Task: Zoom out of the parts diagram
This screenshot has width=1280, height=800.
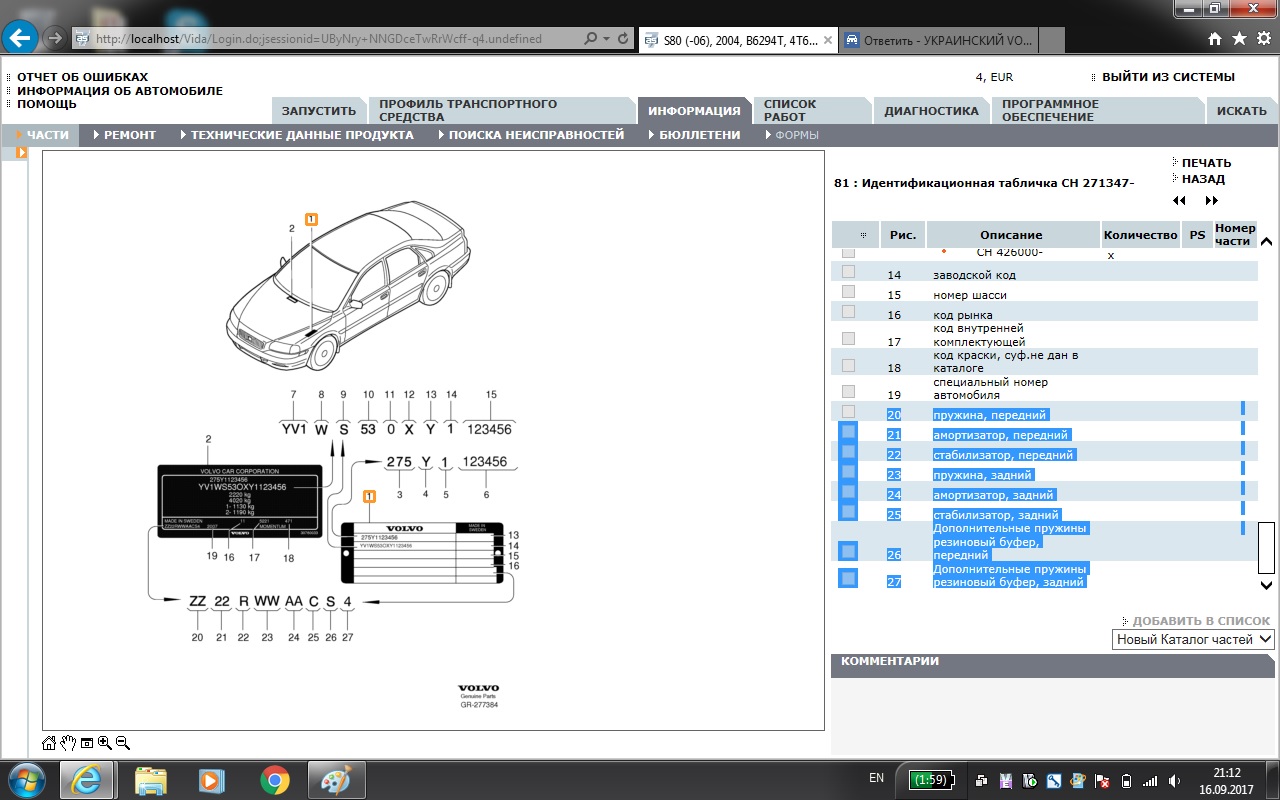Action: click(122, 743)
